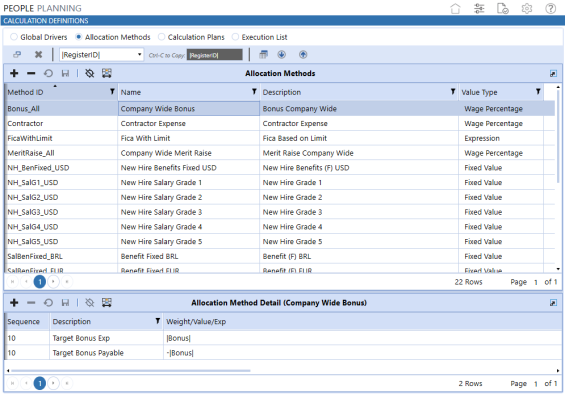Select the Global Drivers radio button
565x394 pixels.
(14, 37)
